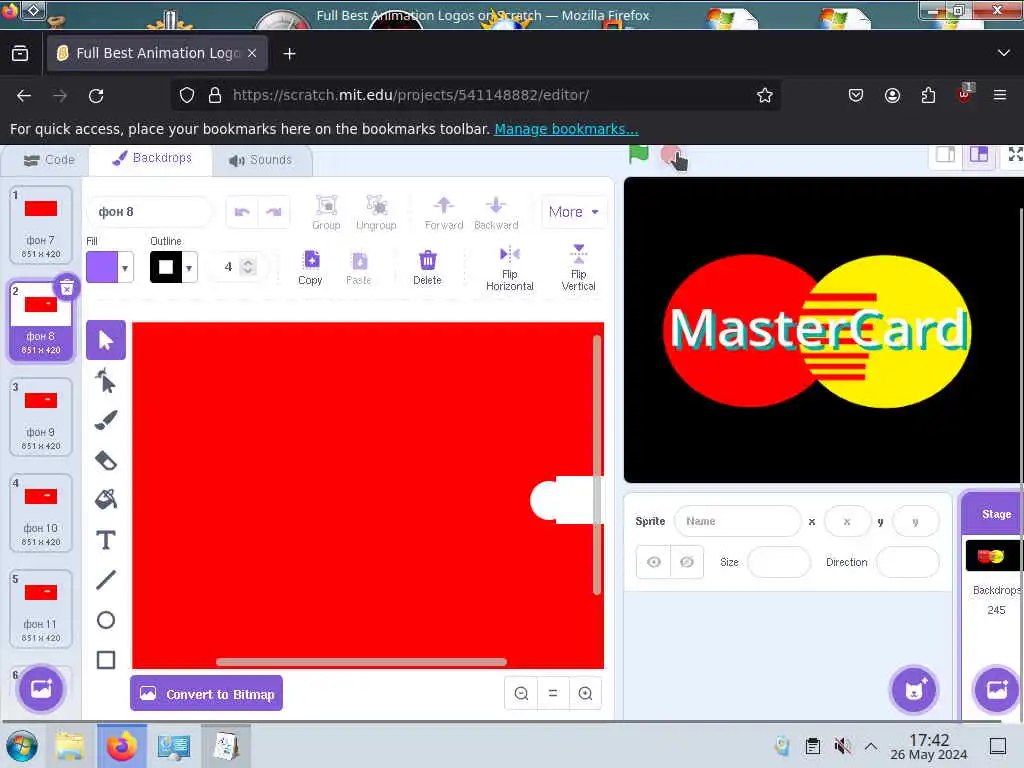Copy the selected shape
This screenshot has width=1024, height=768.
point(310,268)
